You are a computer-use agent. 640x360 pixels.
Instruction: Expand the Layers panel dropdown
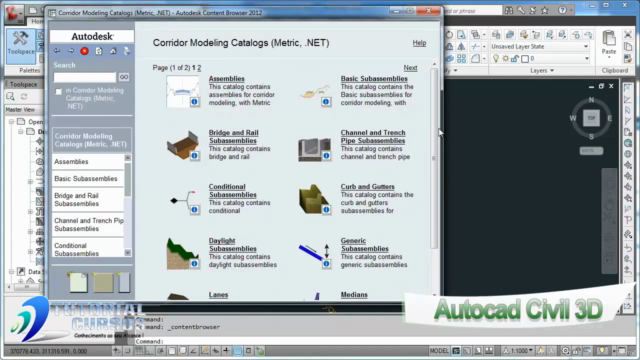542,71
